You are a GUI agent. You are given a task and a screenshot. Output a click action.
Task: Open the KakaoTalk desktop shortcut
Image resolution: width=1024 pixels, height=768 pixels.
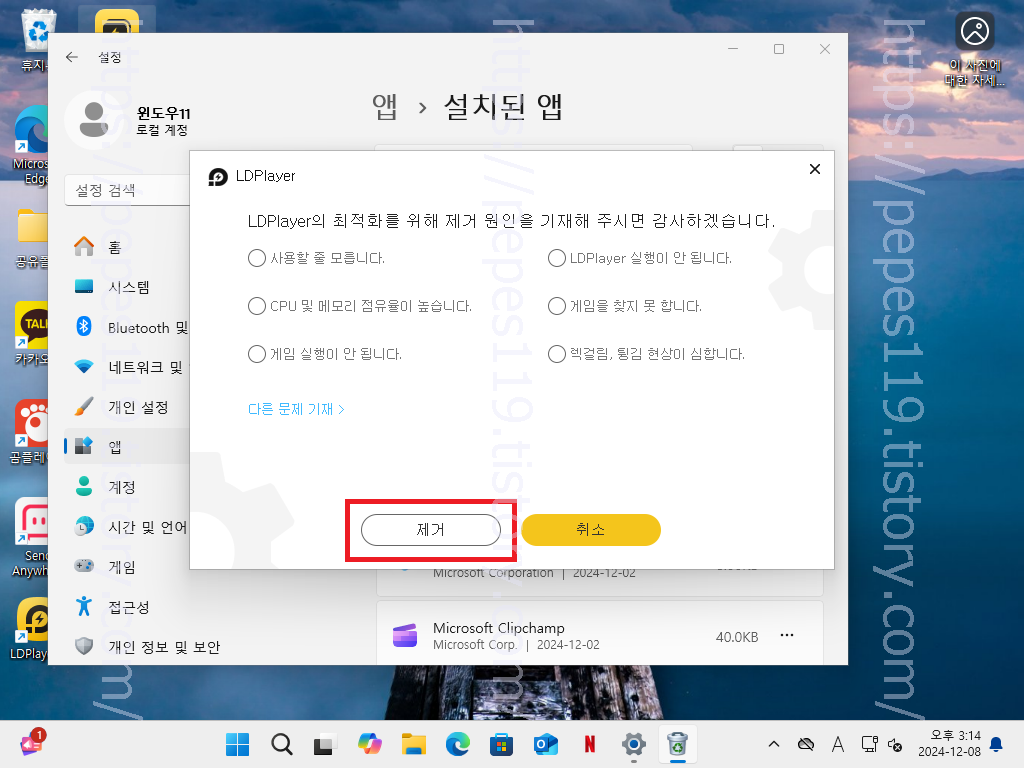coord(31,333)
